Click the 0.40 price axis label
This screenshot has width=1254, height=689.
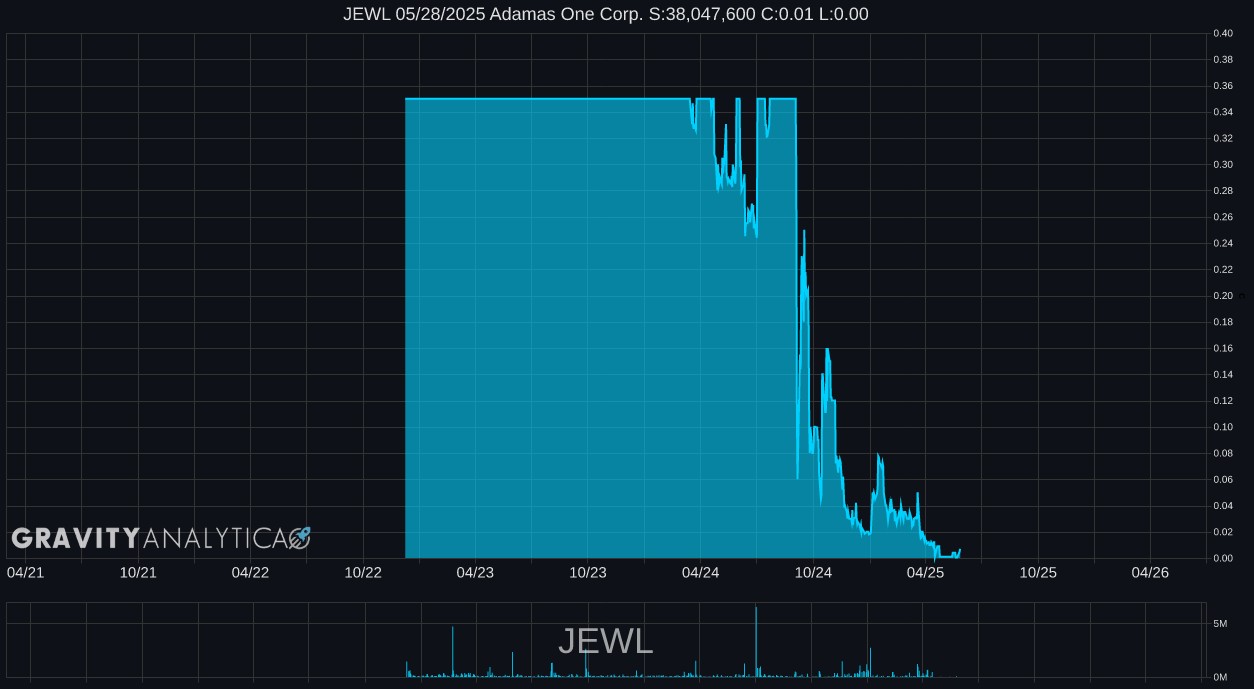point(1222,33)
